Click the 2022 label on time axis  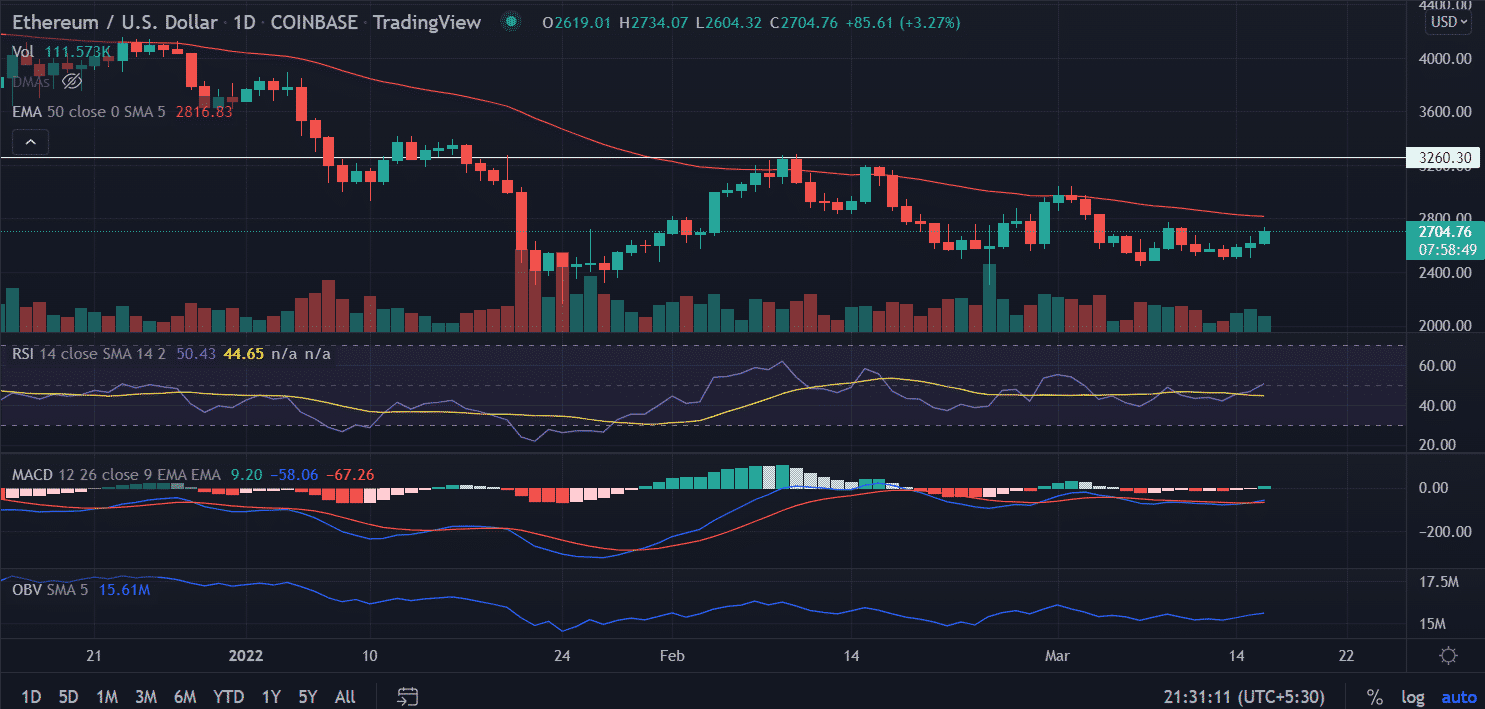[245, 656]
